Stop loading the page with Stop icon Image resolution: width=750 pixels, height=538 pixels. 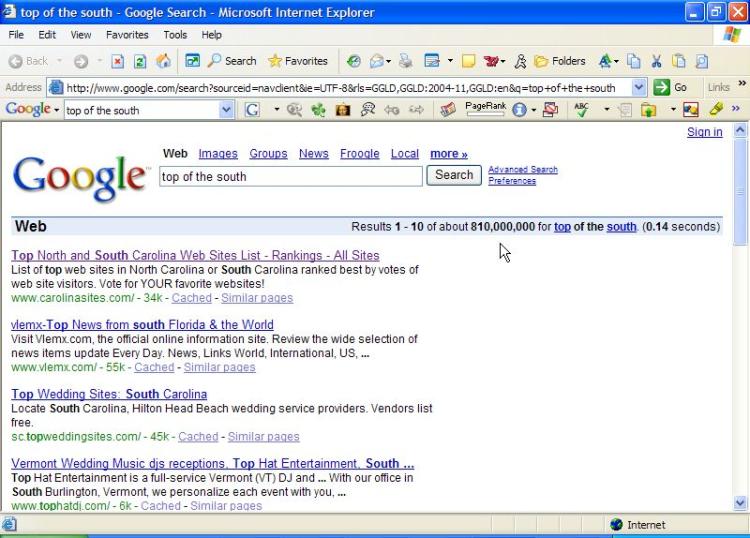[x=118, y=61]
